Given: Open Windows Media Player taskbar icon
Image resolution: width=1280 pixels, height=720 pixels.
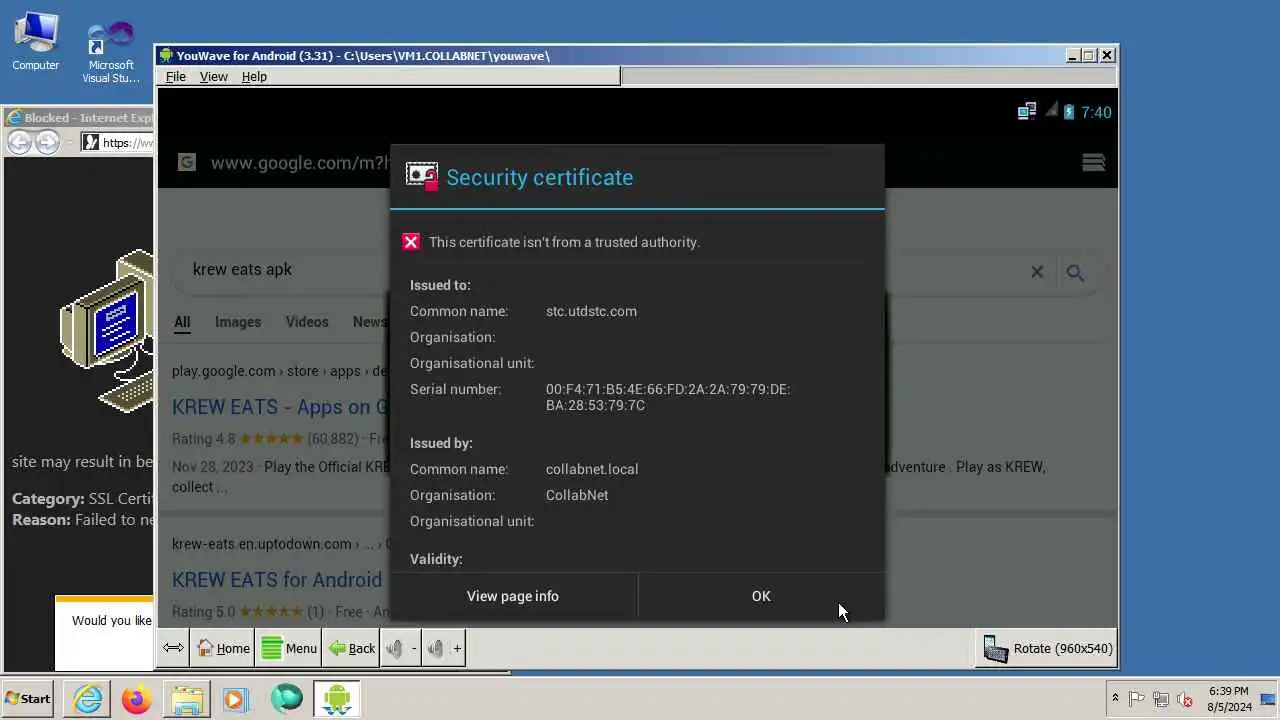Looking at the screenshot, I should point(236,699).
